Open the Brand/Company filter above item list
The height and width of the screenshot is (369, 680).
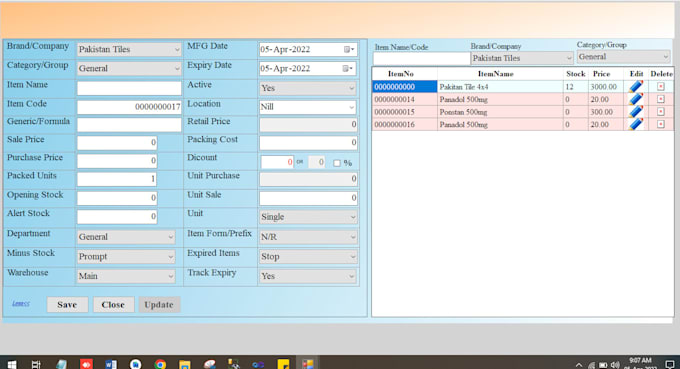522,58
